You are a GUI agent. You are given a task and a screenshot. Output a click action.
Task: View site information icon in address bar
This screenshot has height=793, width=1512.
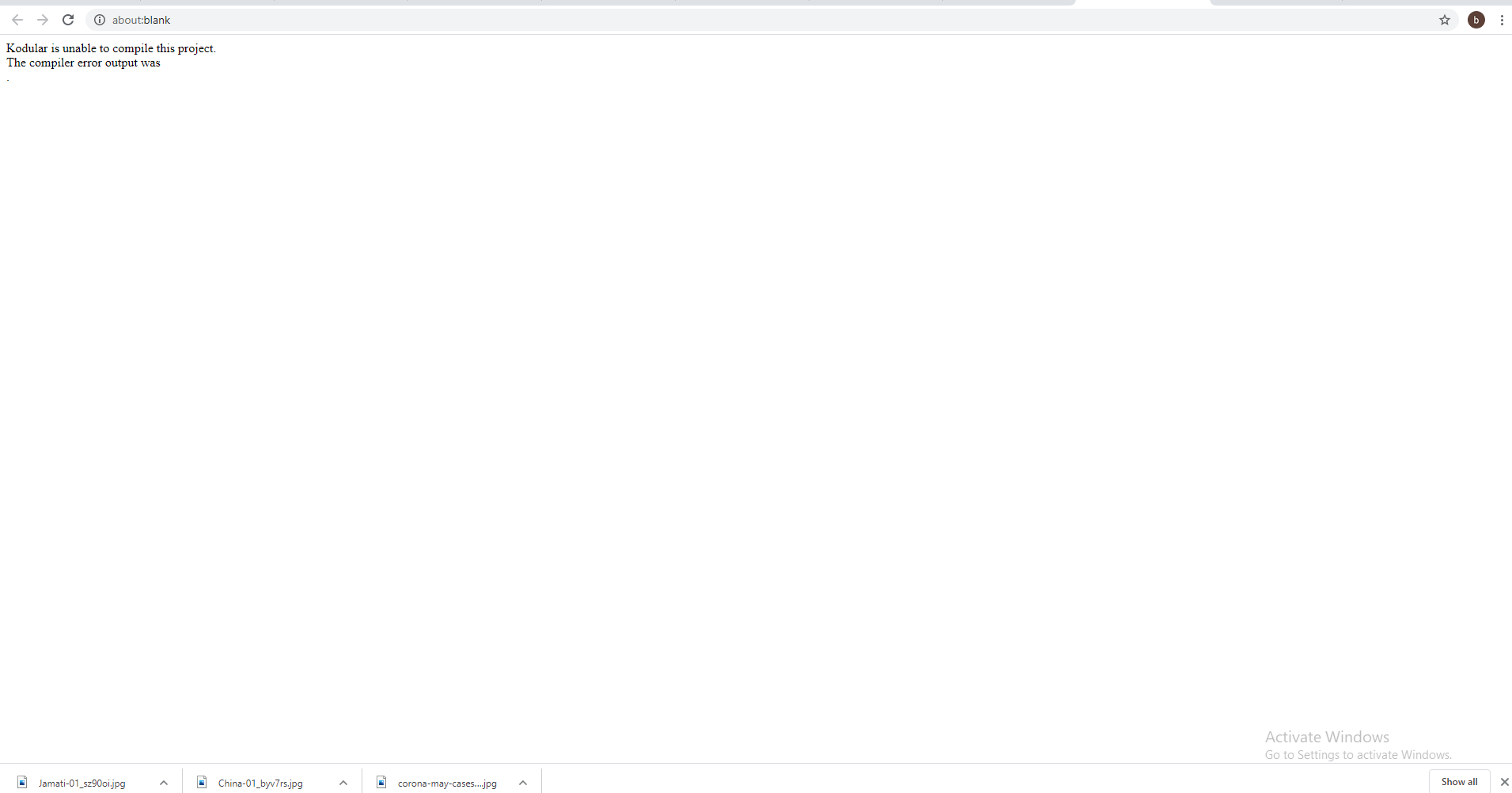tap(100, 20)
